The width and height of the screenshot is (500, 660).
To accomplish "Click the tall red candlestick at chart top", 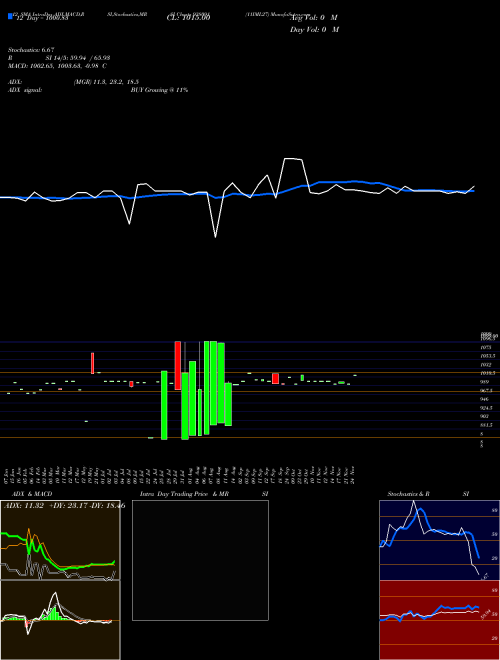I will (x=178, y=365).
